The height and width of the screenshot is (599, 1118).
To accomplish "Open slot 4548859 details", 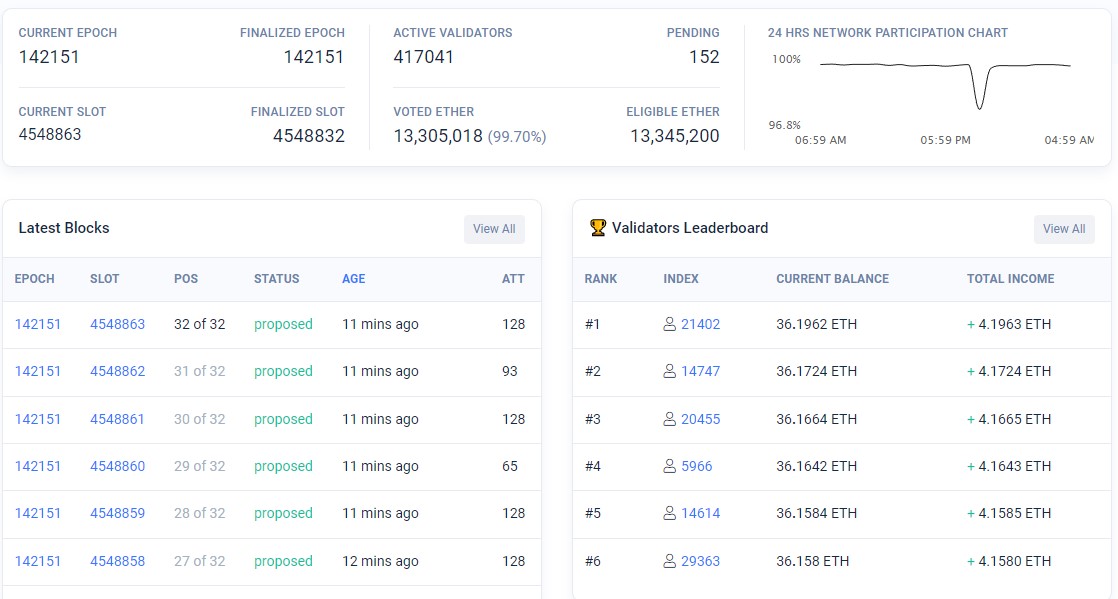I will pyautogui.click(x=118, y=514).
